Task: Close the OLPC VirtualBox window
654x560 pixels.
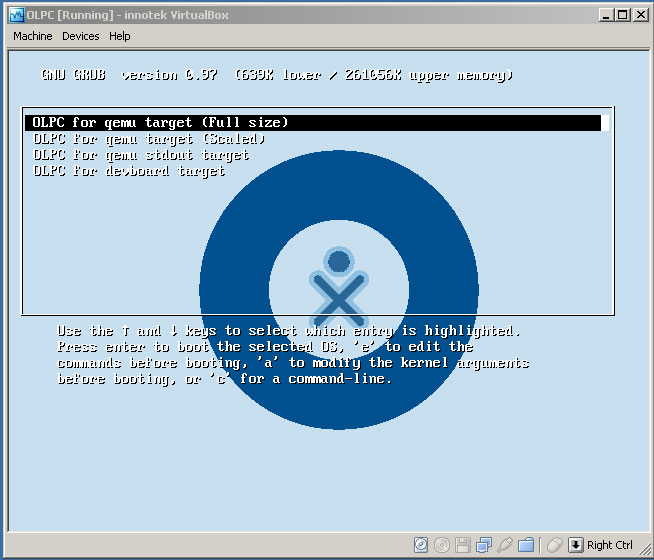Action: [x=640, y=15]
